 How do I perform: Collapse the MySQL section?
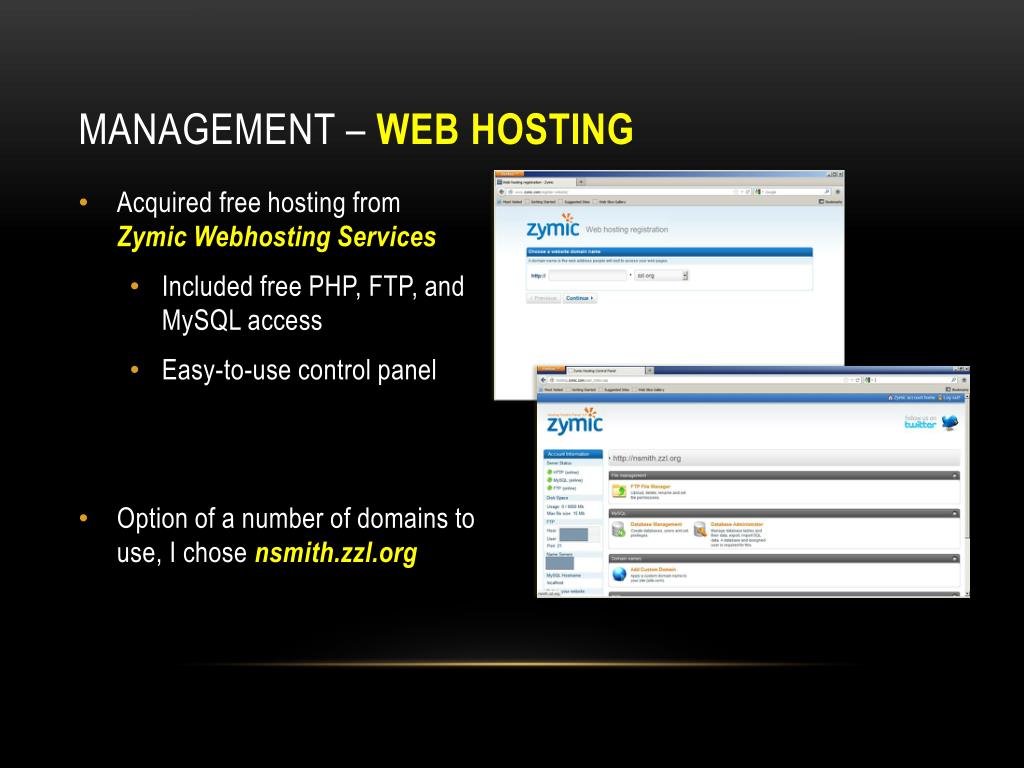coord(955,513)
